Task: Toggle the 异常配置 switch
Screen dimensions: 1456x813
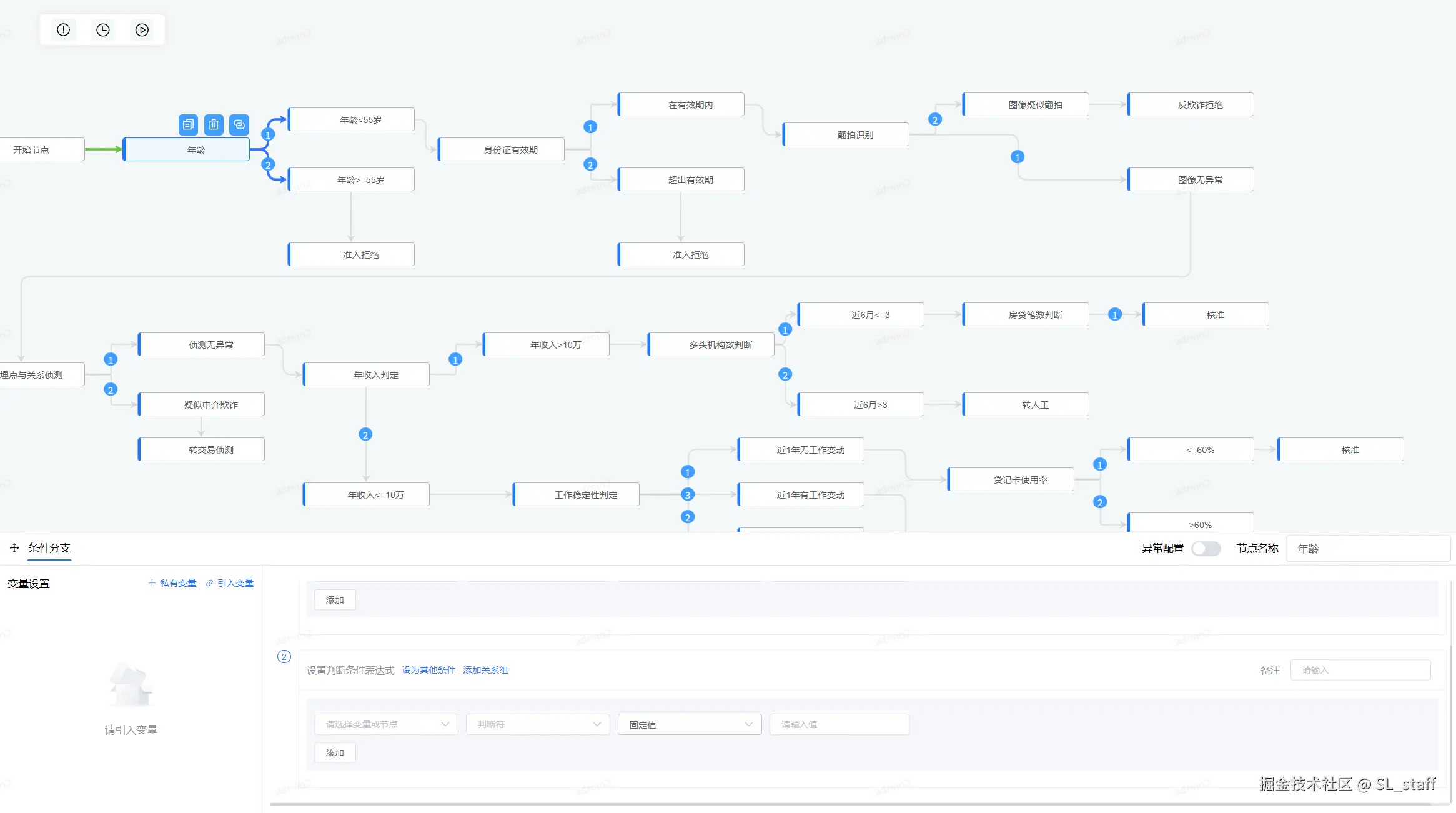Action: coord(1206,548)
